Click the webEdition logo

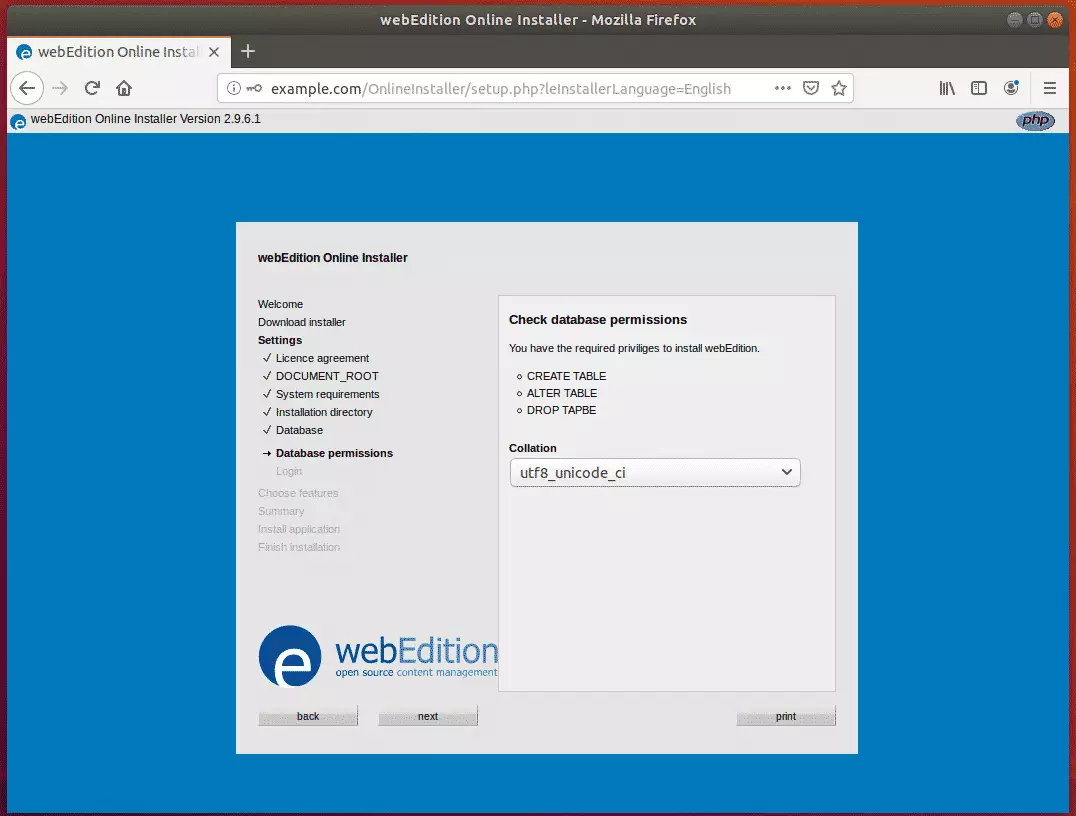378,655
